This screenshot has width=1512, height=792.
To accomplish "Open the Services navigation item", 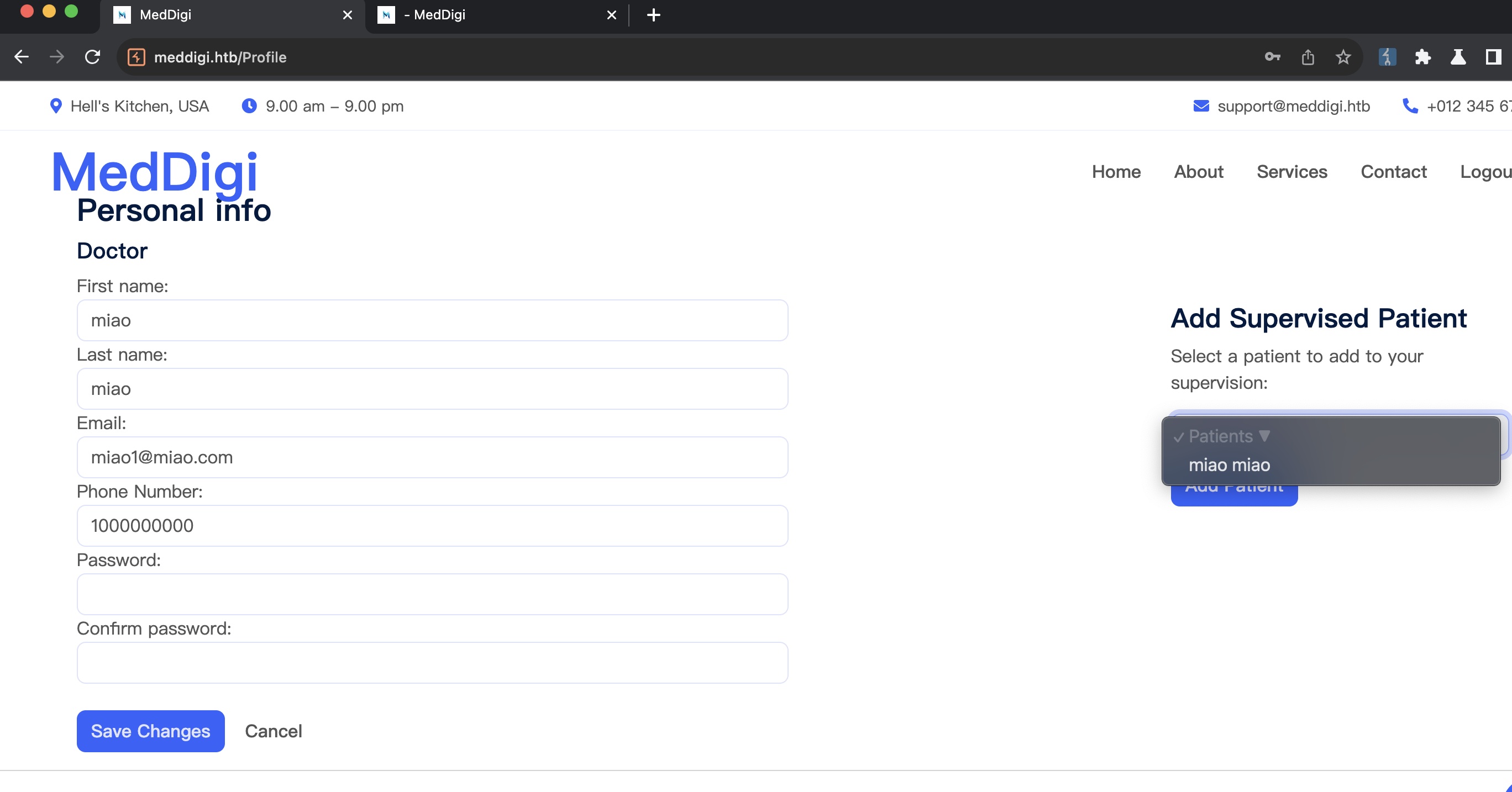I will (1292, 171).
